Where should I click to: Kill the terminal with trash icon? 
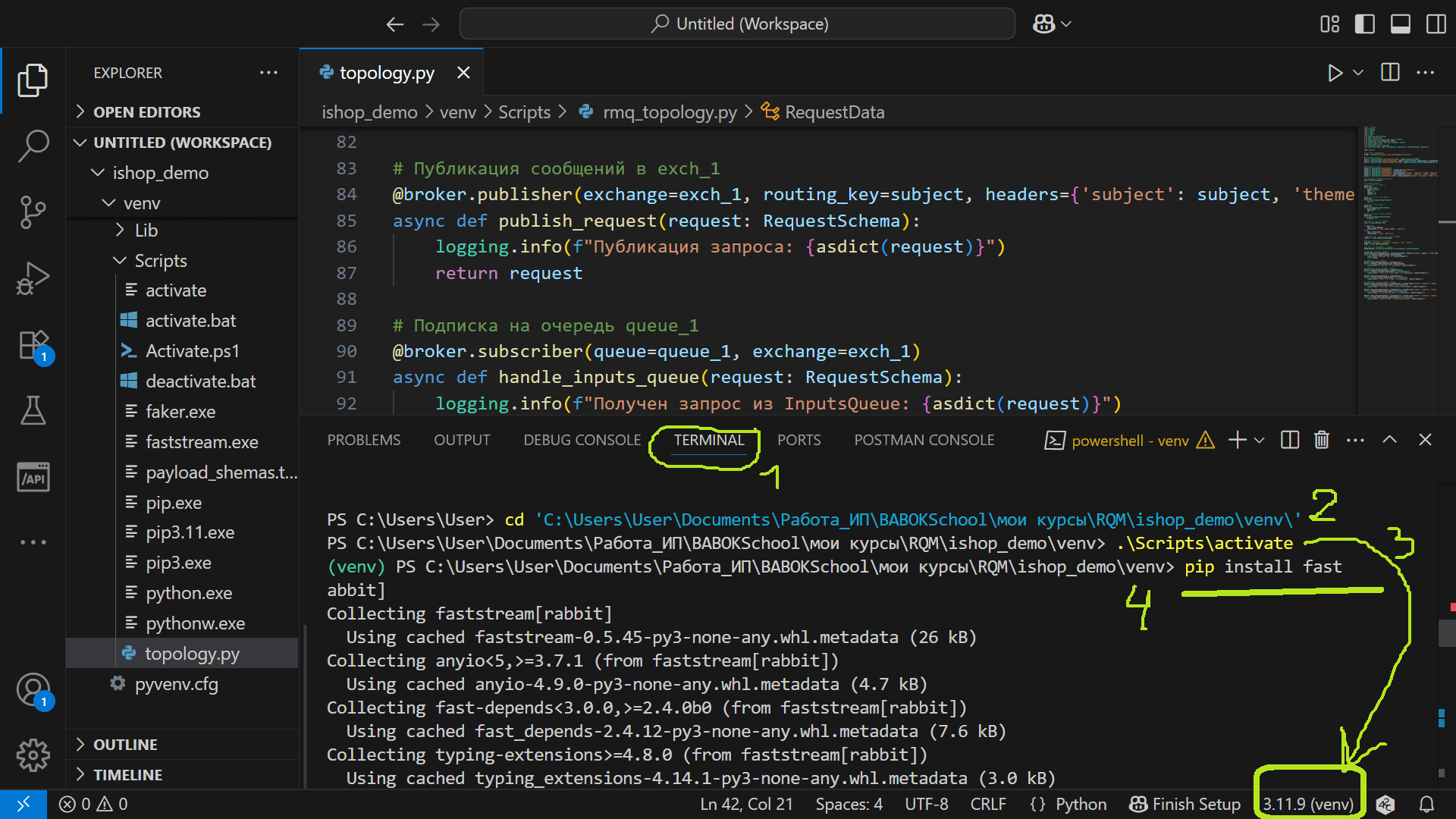[x=1321, y=440]
